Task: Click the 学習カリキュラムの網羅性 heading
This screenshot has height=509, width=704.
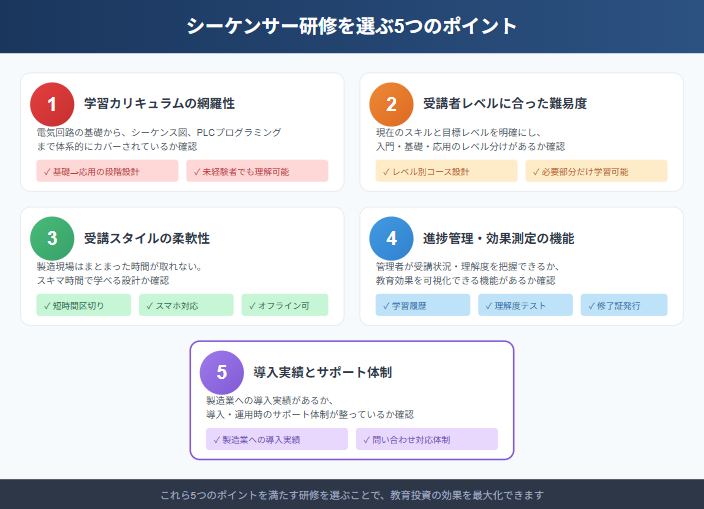Action: pyautogui.click(x=160, y=103)
